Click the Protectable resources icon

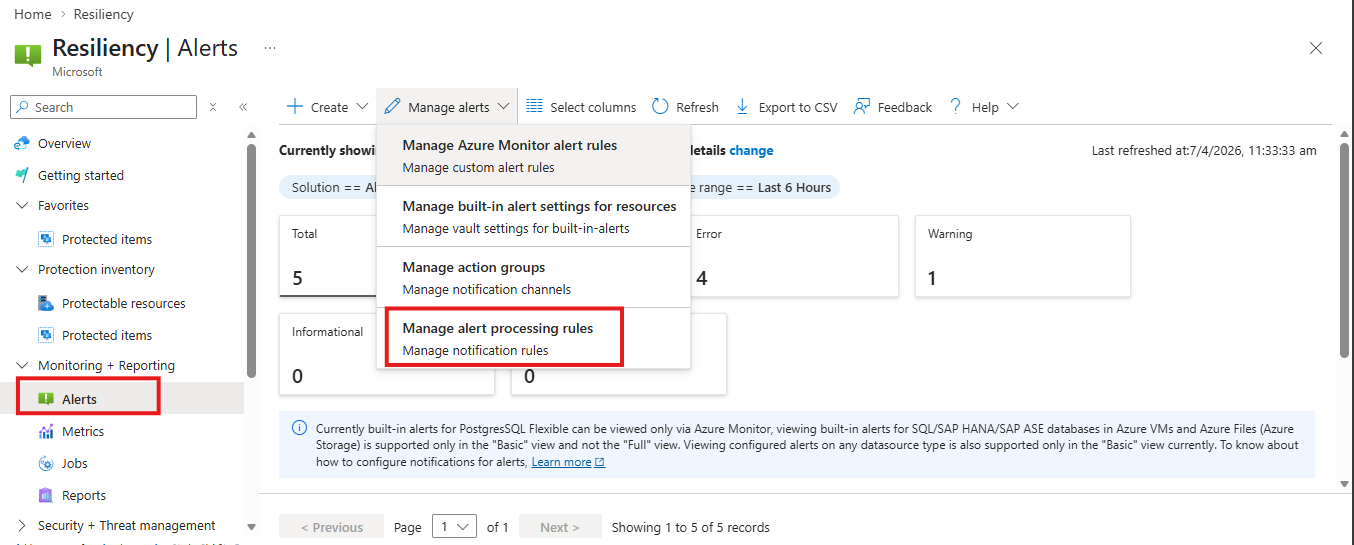point(46,303)
